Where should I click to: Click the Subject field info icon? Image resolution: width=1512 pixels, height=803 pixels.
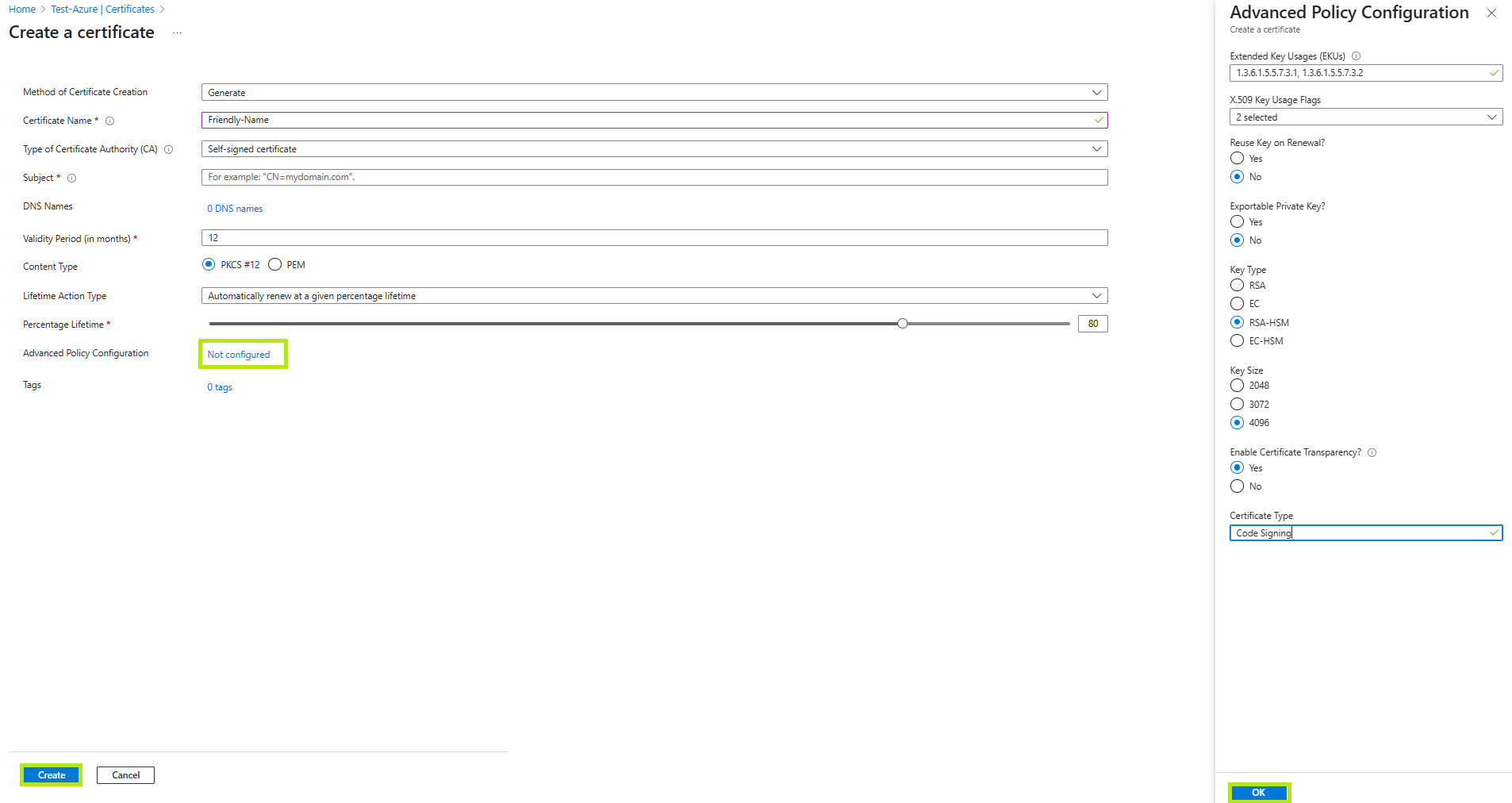71,178
